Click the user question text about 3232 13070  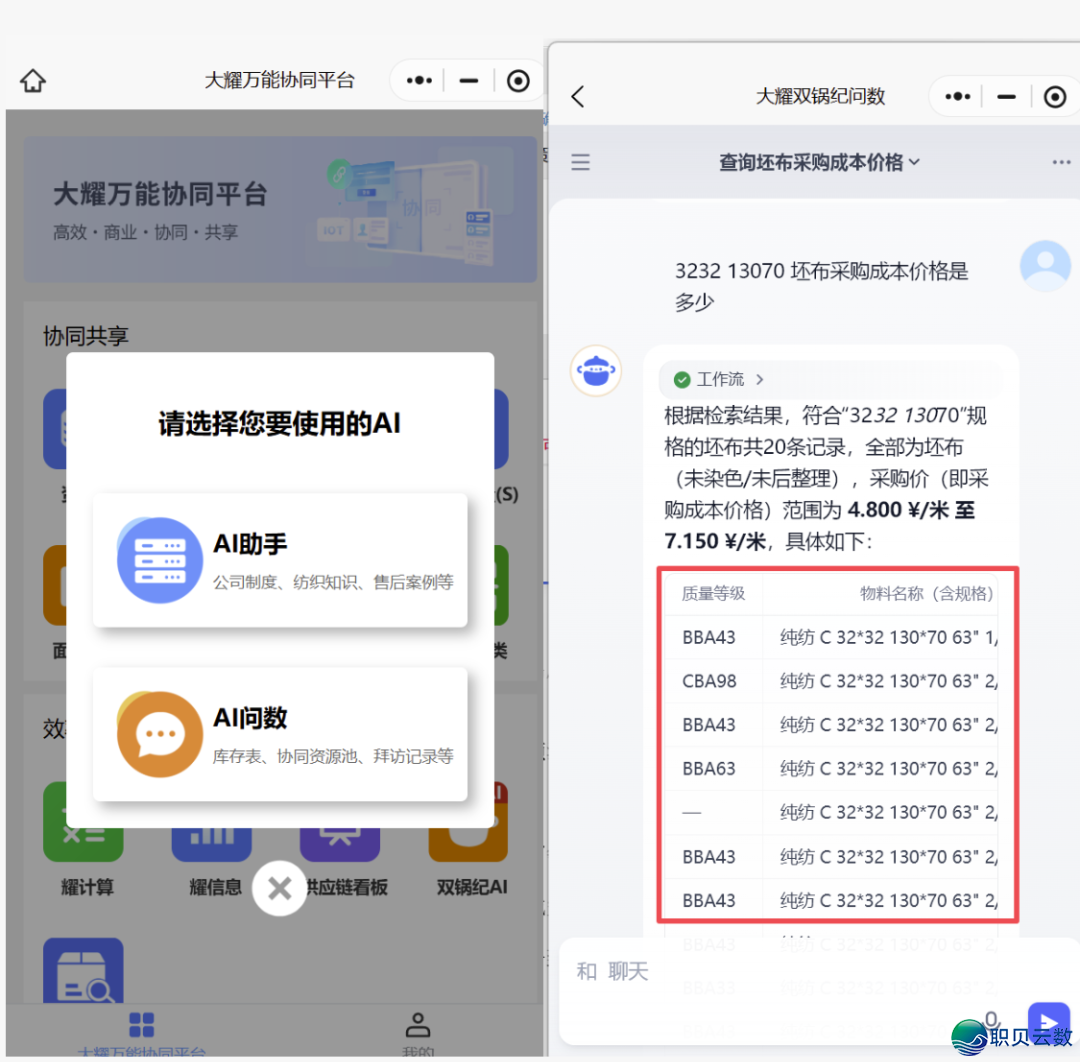click(821, 286)
